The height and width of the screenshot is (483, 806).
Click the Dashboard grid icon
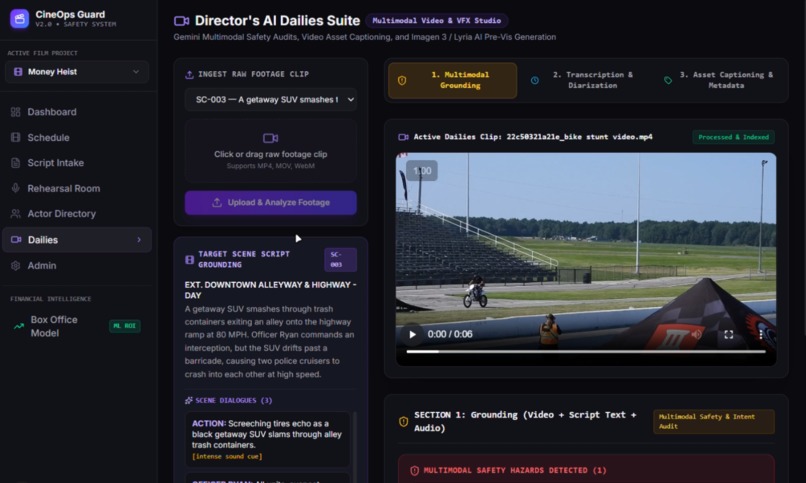point(15,112)
